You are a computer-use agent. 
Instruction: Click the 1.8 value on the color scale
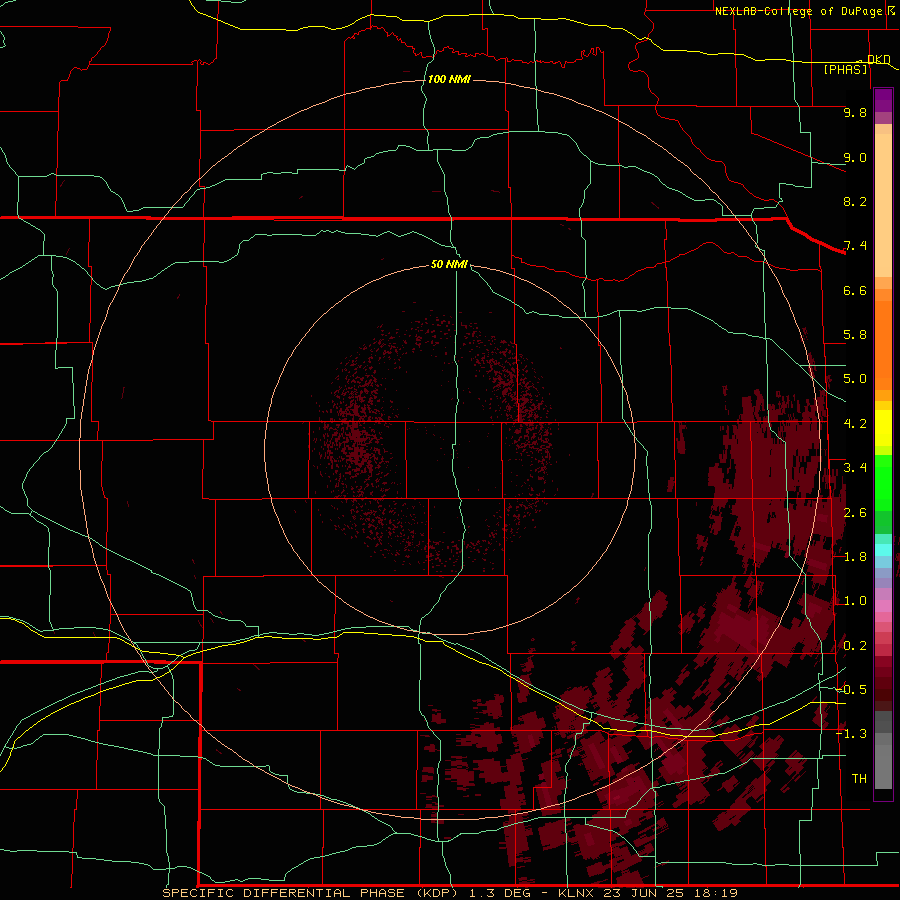click(855, 557)
